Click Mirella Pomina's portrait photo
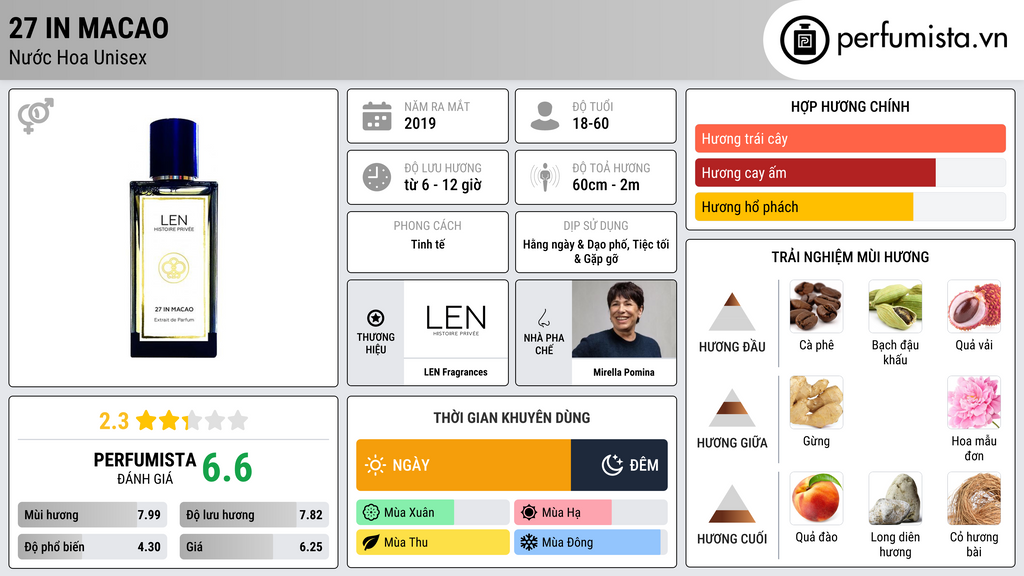Viewport: 1024px width, 576px height. pos(624,319)
